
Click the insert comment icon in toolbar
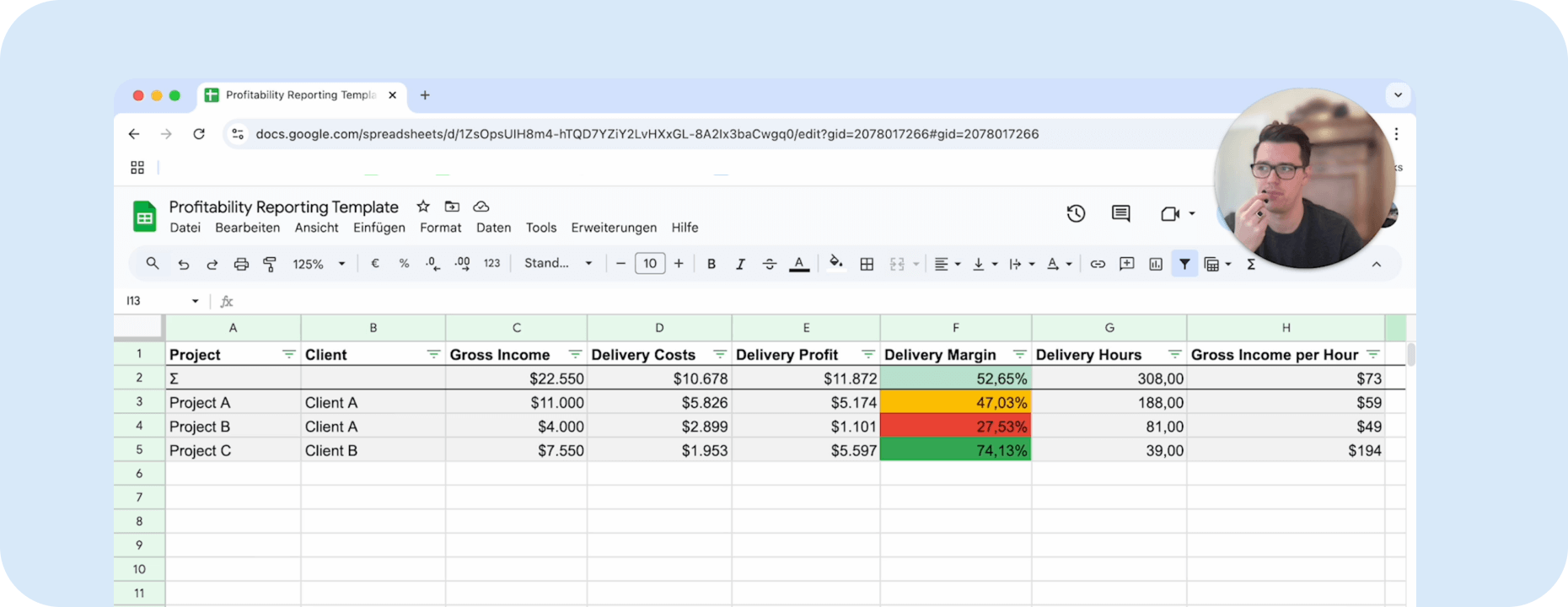click(1126, 264)
